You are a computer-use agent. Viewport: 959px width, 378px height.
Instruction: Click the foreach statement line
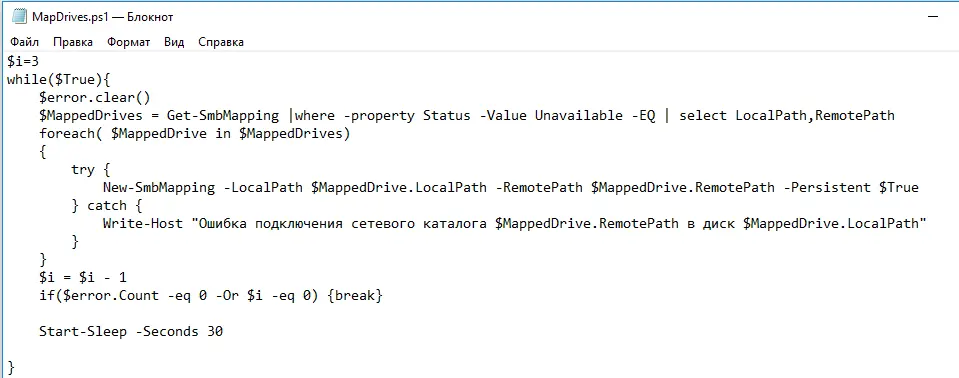pos(194,133)
